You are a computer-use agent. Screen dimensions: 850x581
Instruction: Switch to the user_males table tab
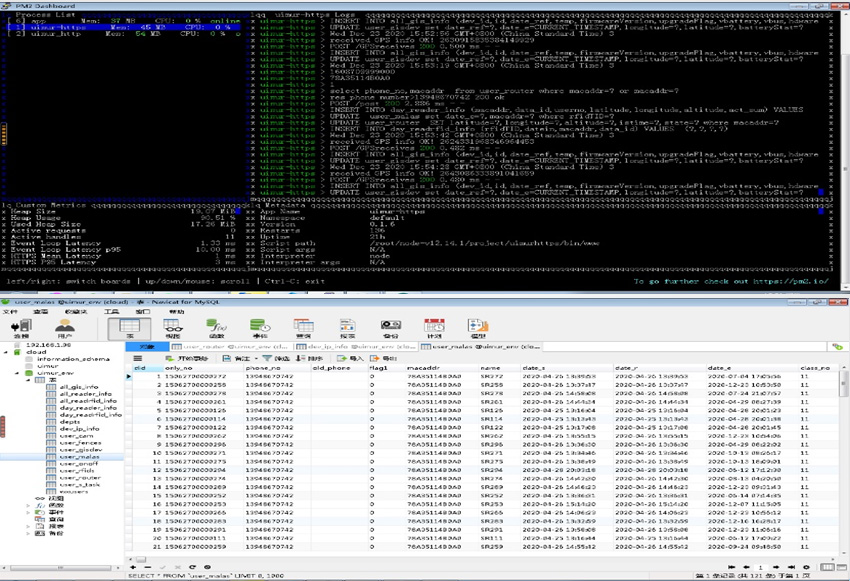(480, 346)
